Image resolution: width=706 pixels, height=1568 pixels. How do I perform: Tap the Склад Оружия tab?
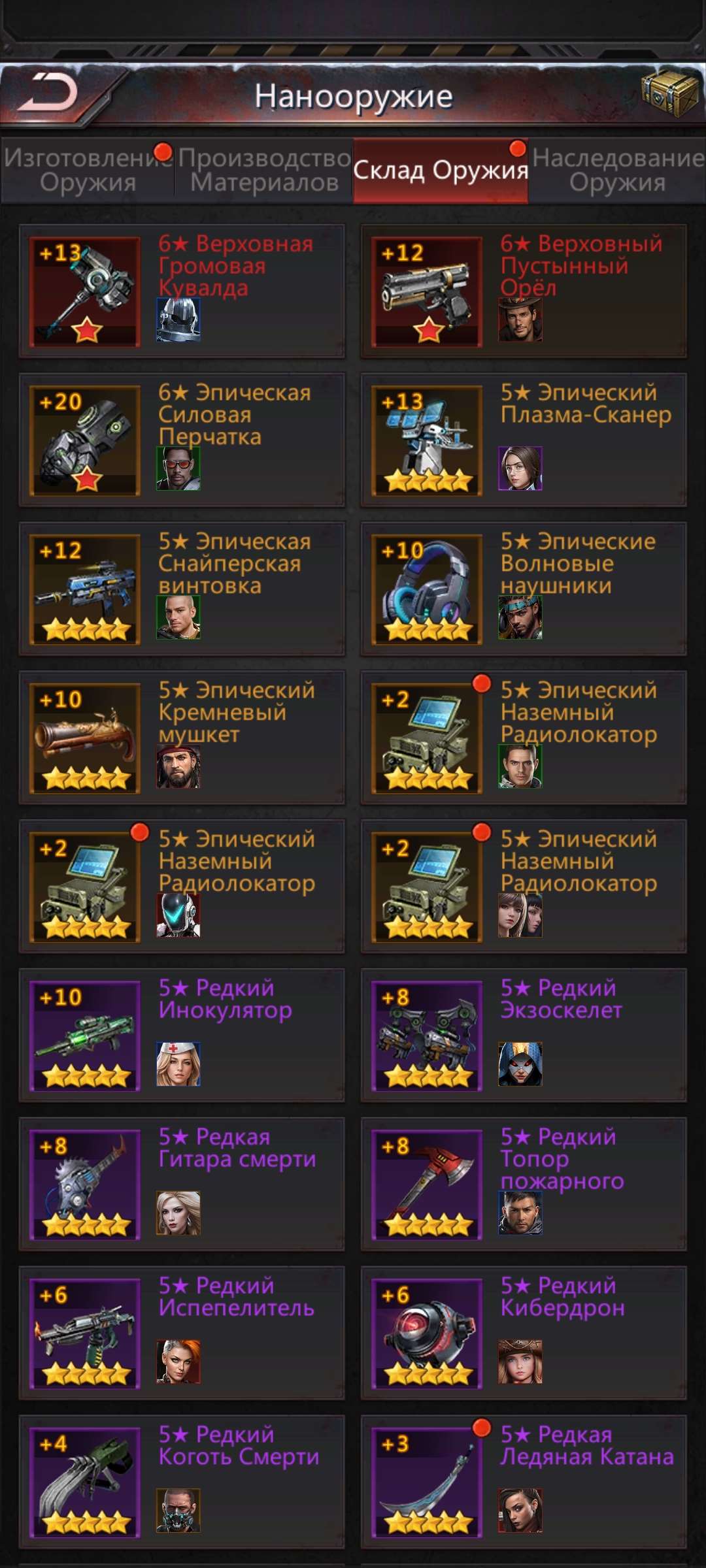(x=441, y=170)
